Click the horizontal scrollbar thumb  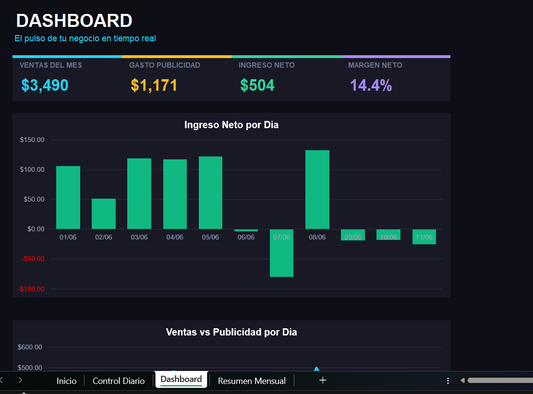(x=500, y=380)
